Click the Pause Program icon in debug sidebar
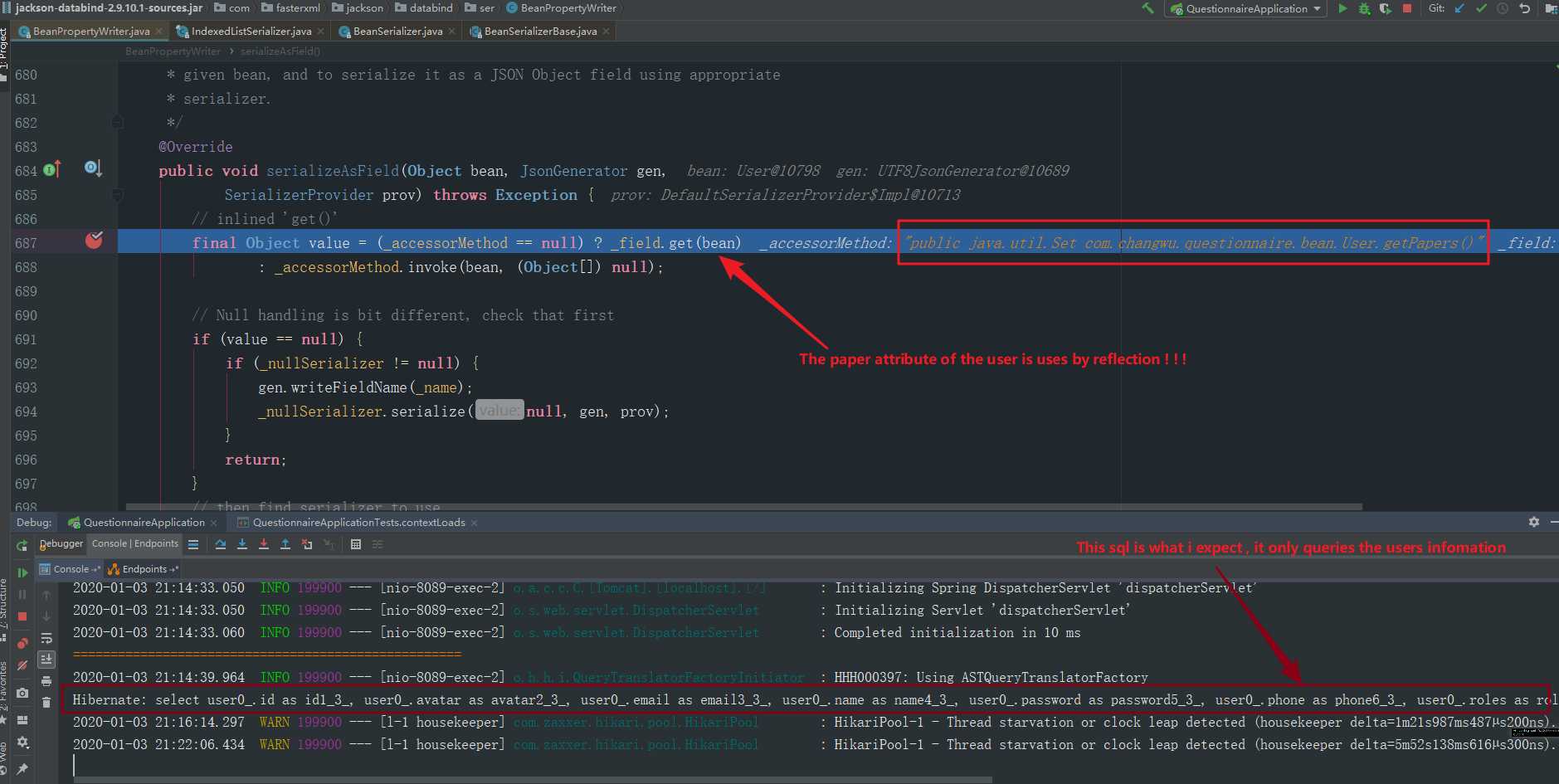 pyautogui.click(x=22, y=594)
